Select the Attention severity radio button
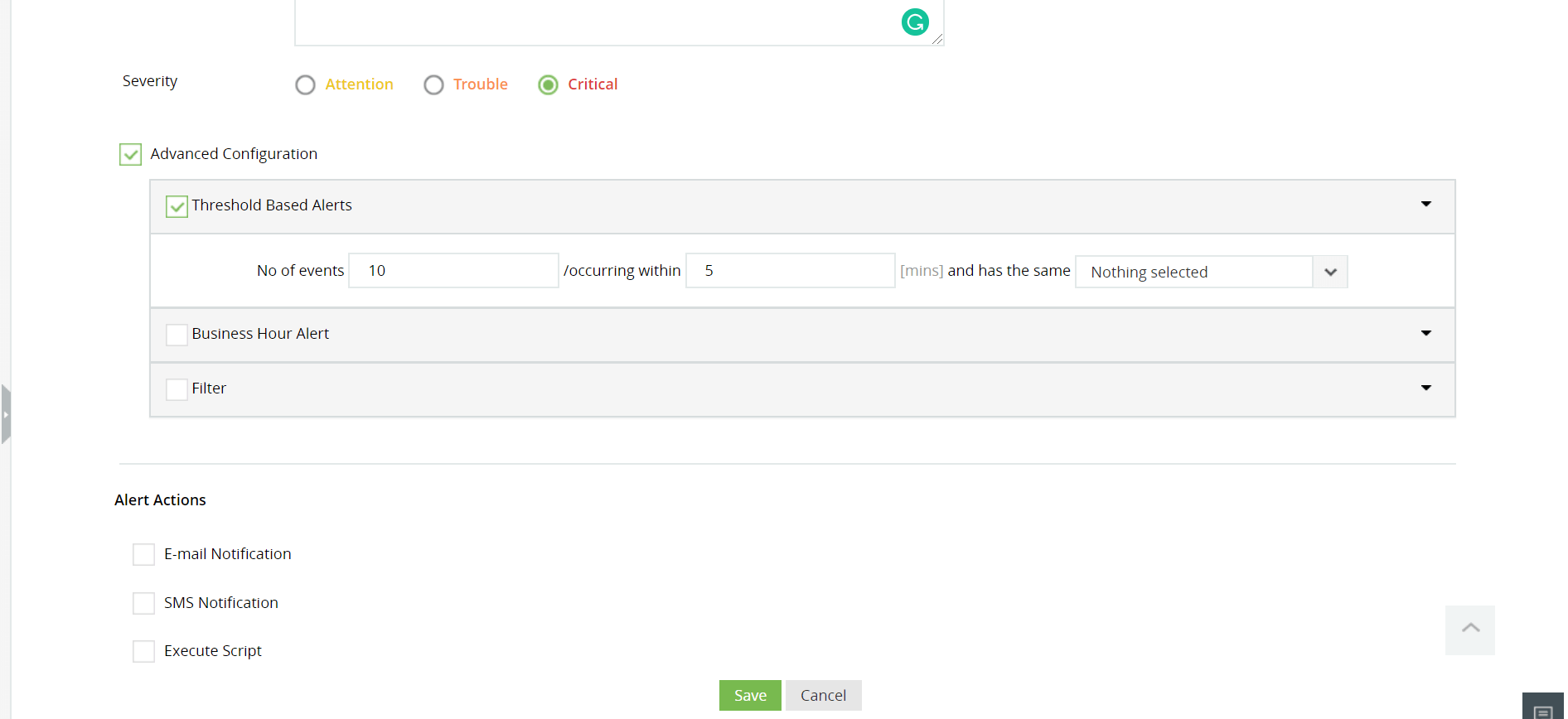The image size is (1568, 719). coord(305,84)
